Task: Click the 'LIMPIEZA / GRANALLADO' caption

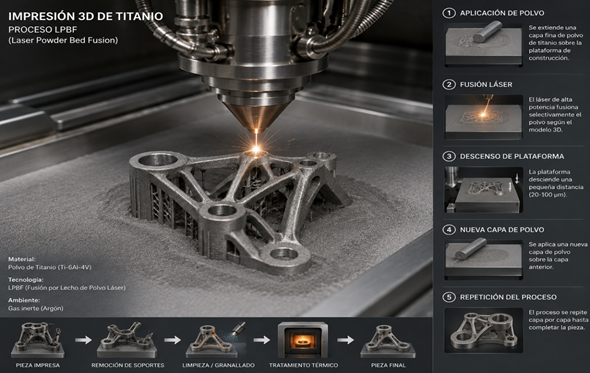Action: (x=218, y=365)
